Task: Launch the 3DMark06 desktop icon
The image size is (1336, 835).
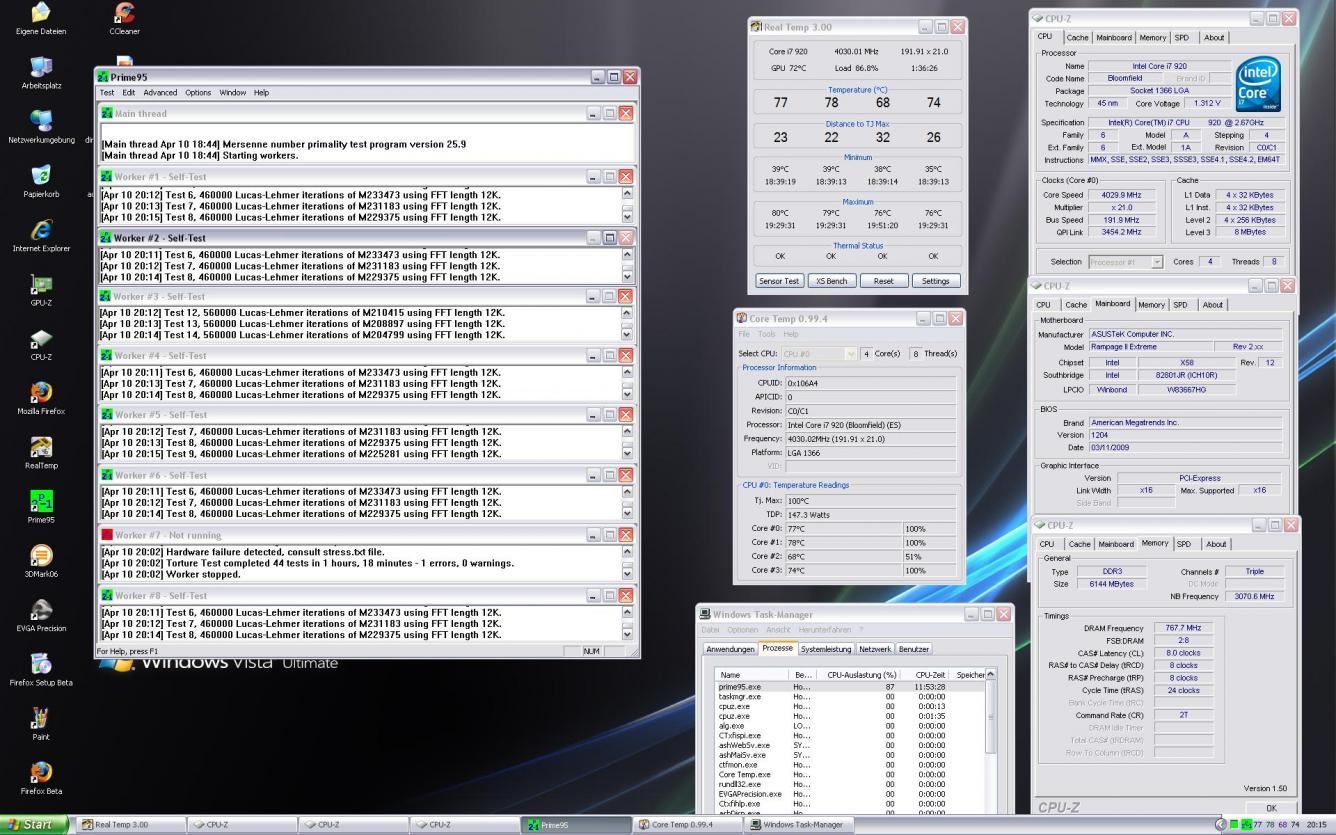Action: pyautogui.click(x=41, y=556)
